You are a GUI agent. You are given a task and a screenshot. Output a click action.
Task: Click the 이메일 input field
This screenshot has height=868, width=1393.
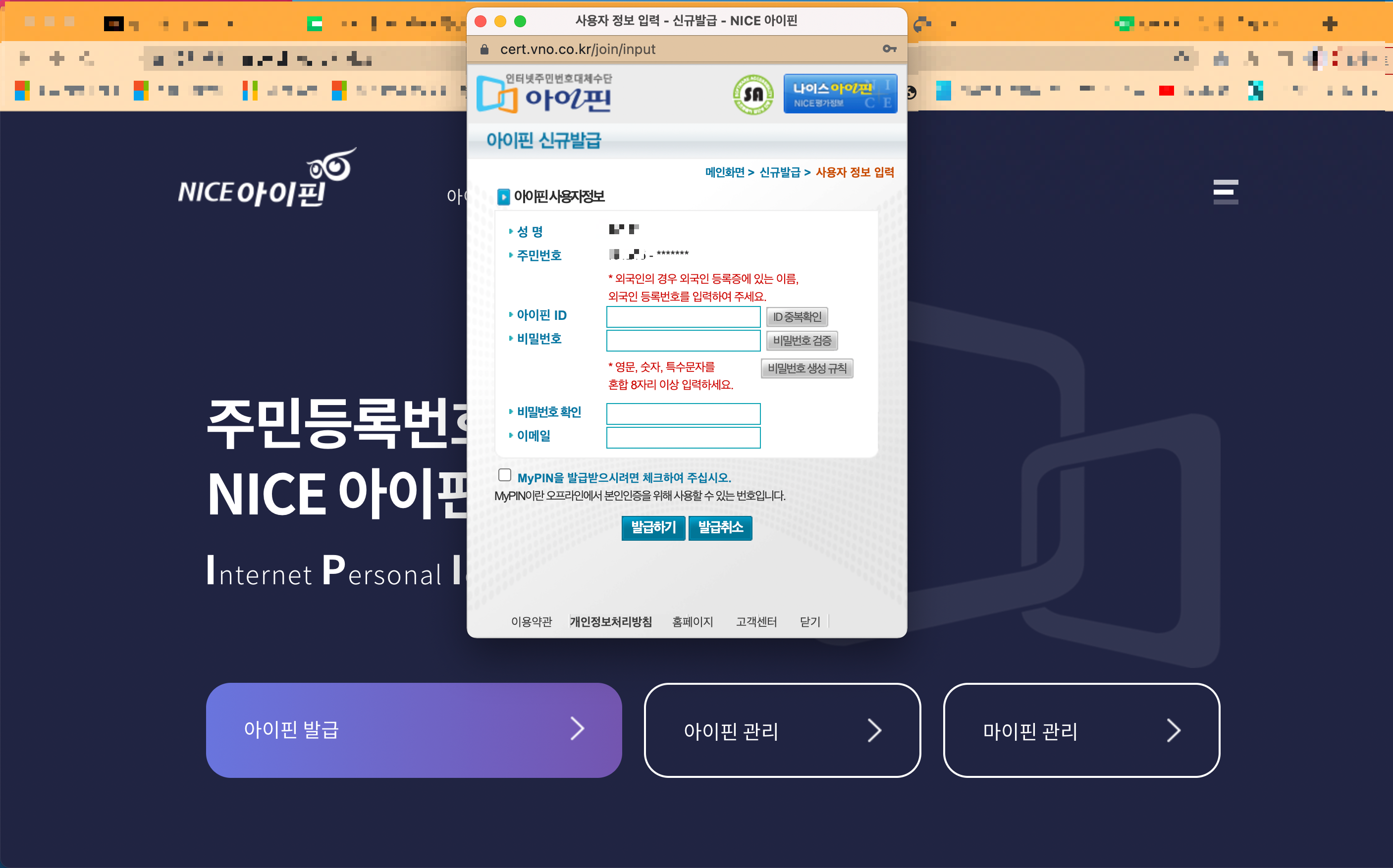pos(683,438)
